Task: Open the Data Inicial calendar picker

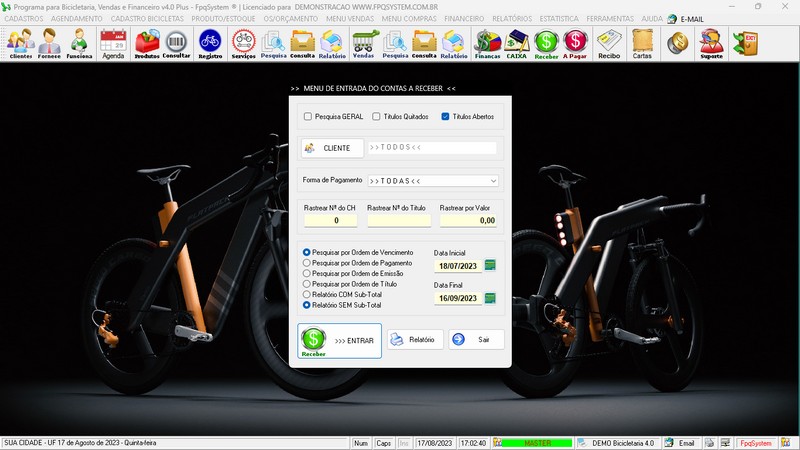Action: coord(490,265)
